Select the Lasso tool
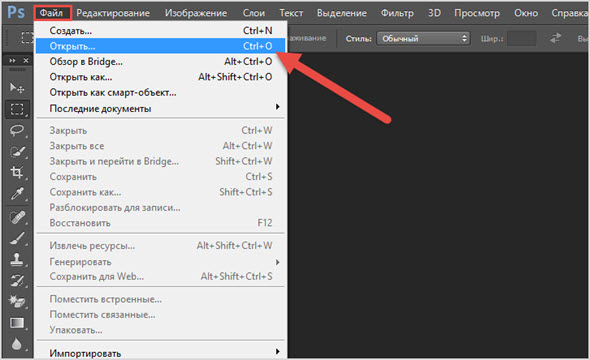 (17, 131)
